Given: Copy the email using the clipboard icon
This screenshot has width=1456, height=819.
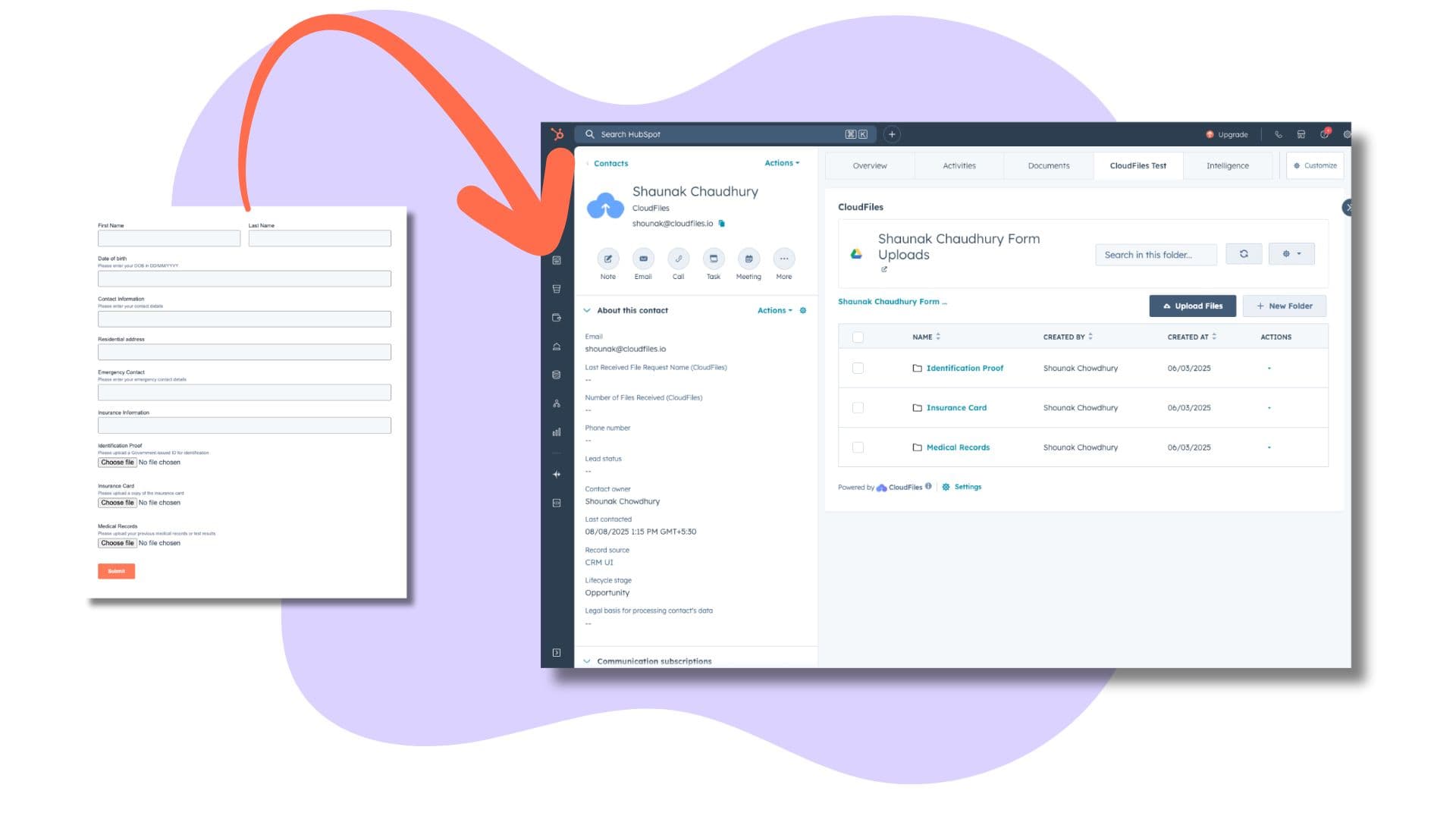Looking at the screenshot, I should [x=721, y=223].
